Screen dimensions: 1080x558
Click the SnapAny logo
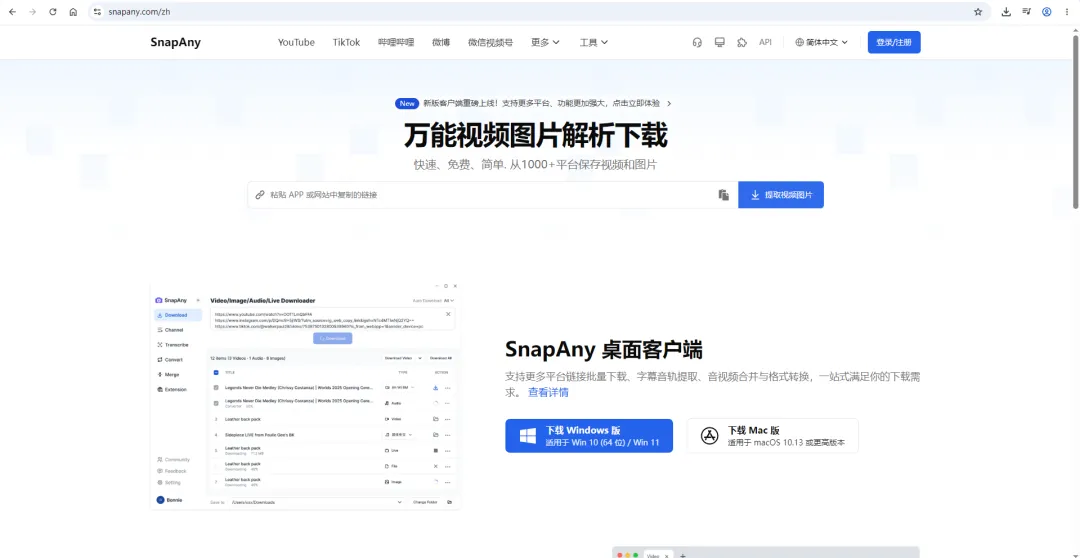coord(176,42)
